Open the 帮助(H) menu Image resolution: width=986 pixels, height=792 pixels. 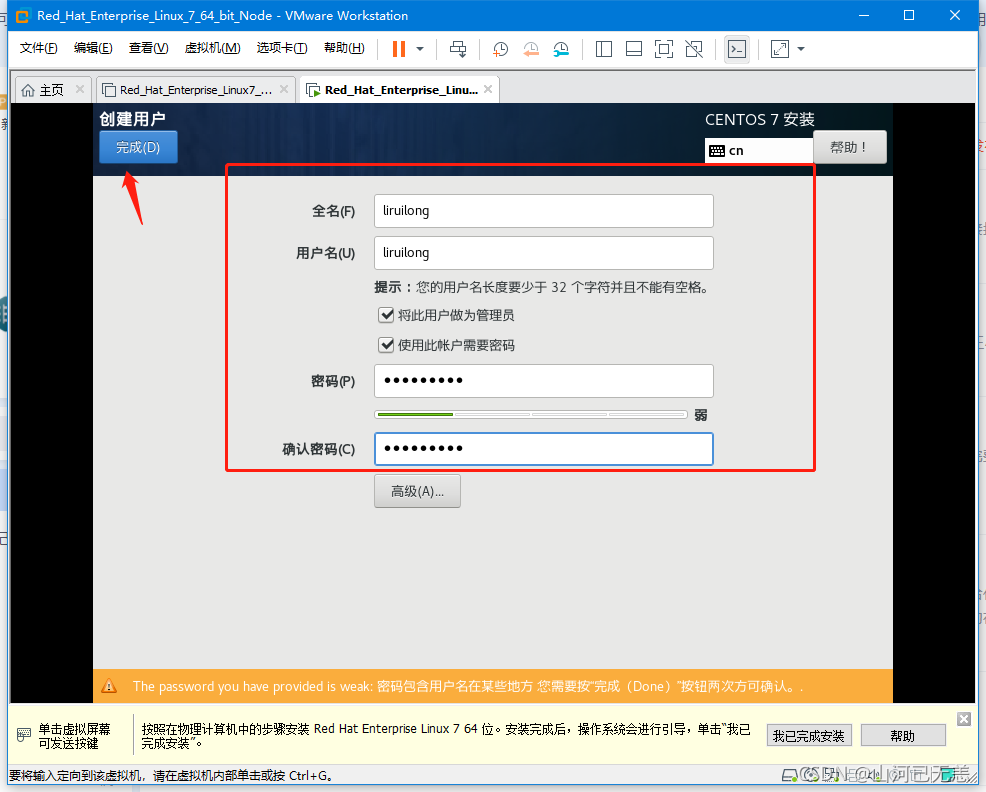(x=344, y=48)
